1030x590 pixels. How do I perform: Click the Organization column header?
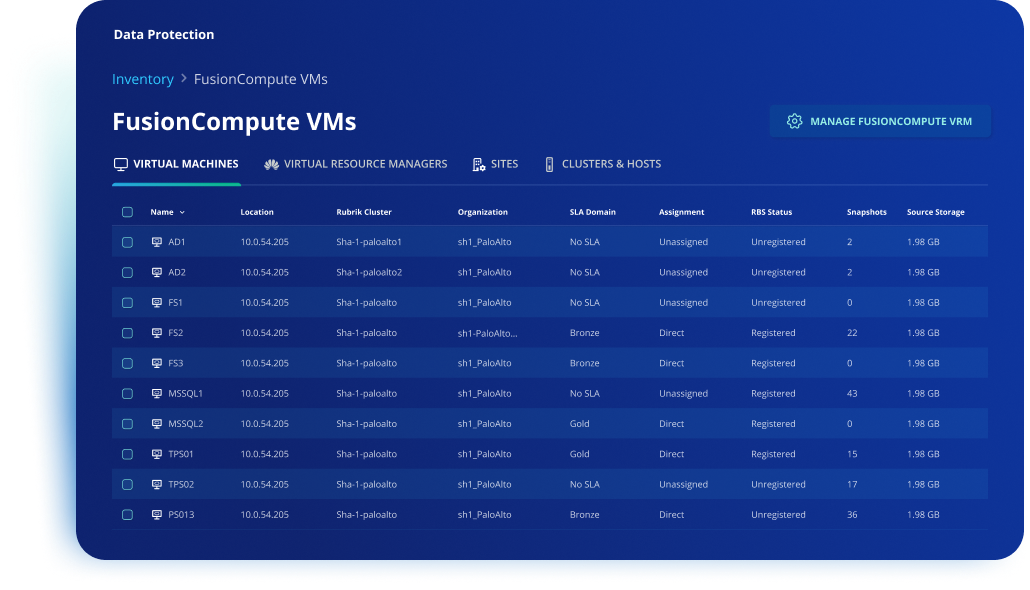tap(483, 212)
